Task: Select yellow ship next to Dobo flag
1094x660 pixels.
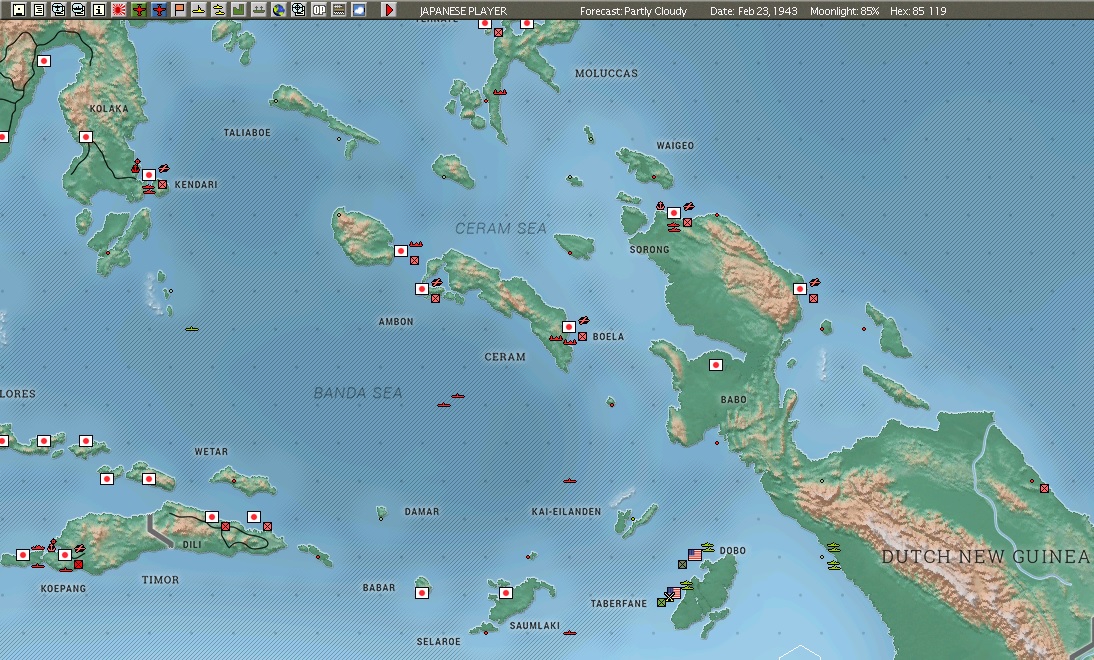Action: (x=709, y=548)
